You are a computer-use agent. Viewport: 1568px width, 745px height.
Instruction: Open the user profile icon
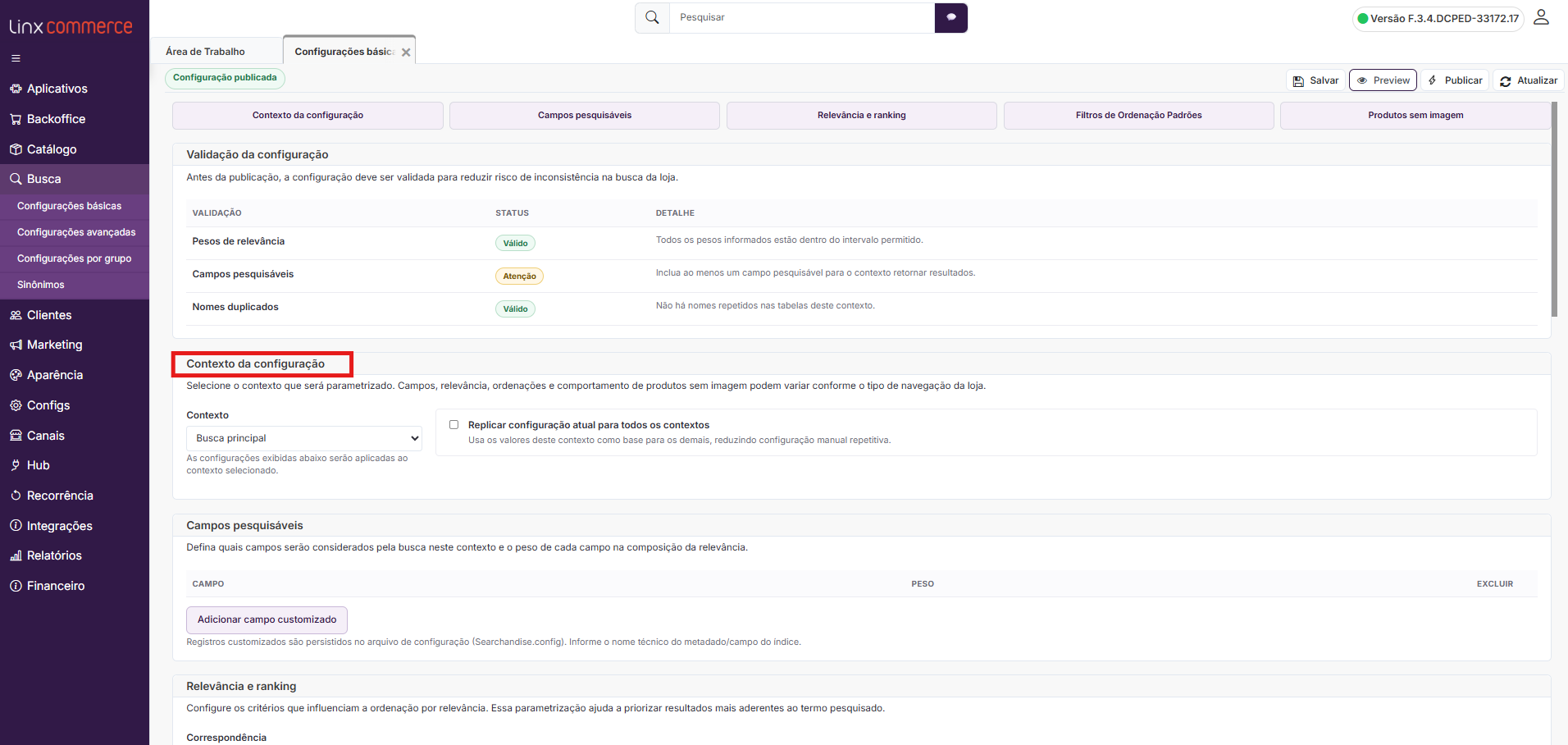pyautogui.click(x=1542, y=17)
